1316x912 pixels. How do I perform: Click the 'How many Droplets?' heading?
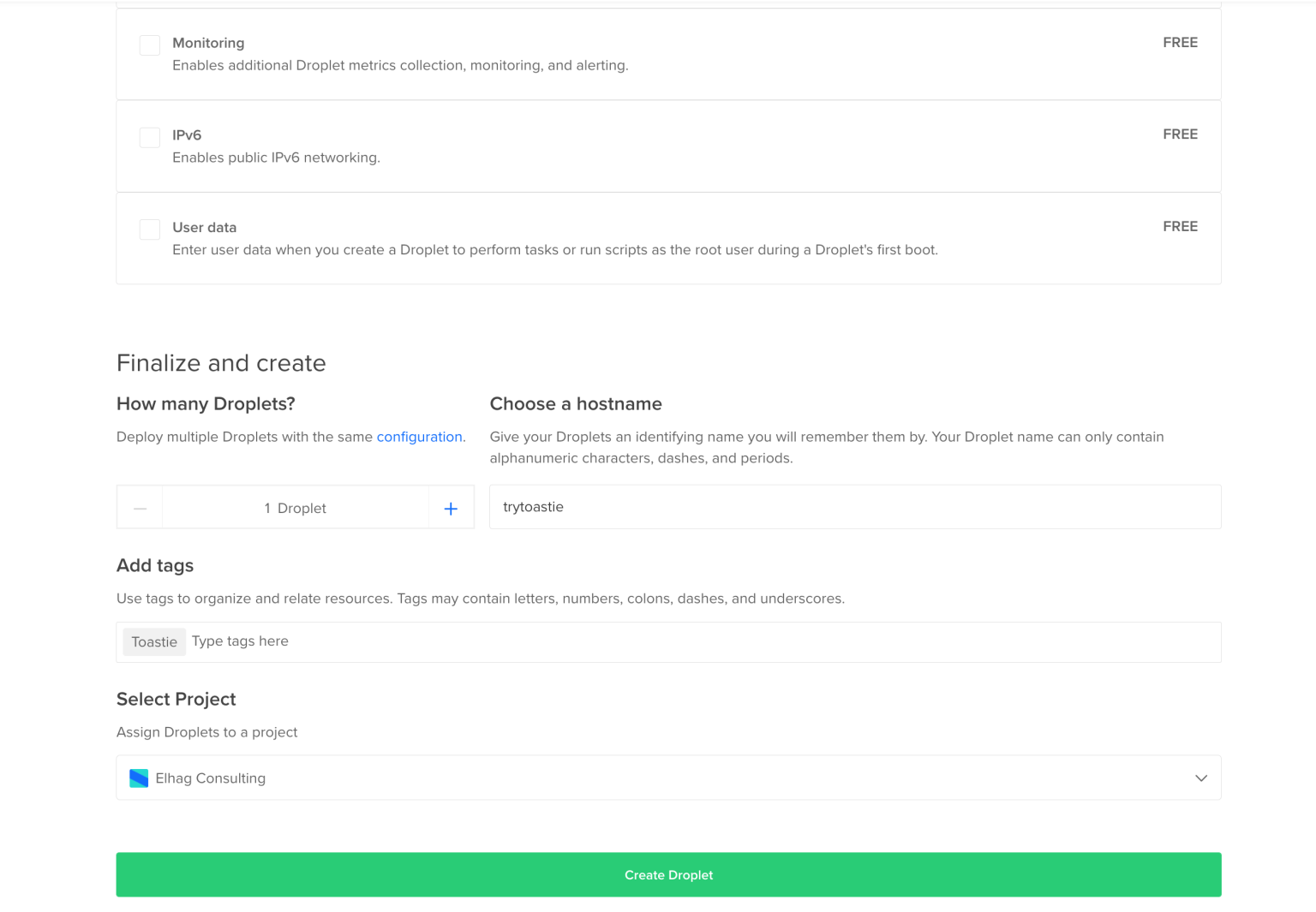[x=206, y=404]
